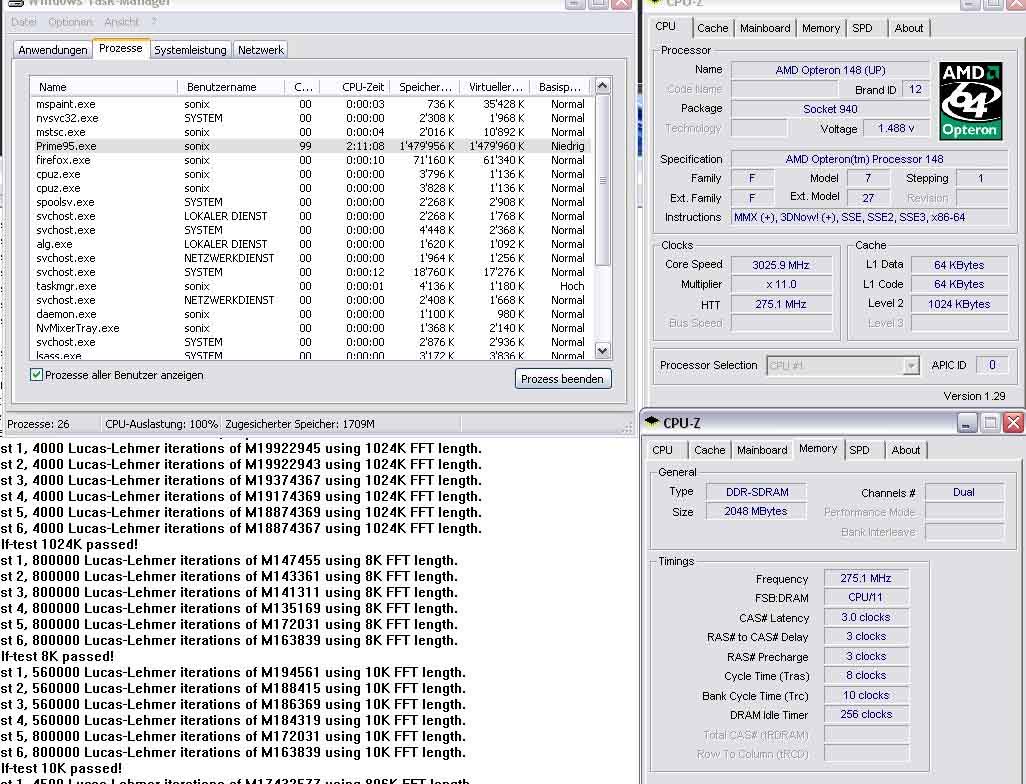Sort by Virtueller column header
This screenshot has height=784, width=1026.
point(495,87)
